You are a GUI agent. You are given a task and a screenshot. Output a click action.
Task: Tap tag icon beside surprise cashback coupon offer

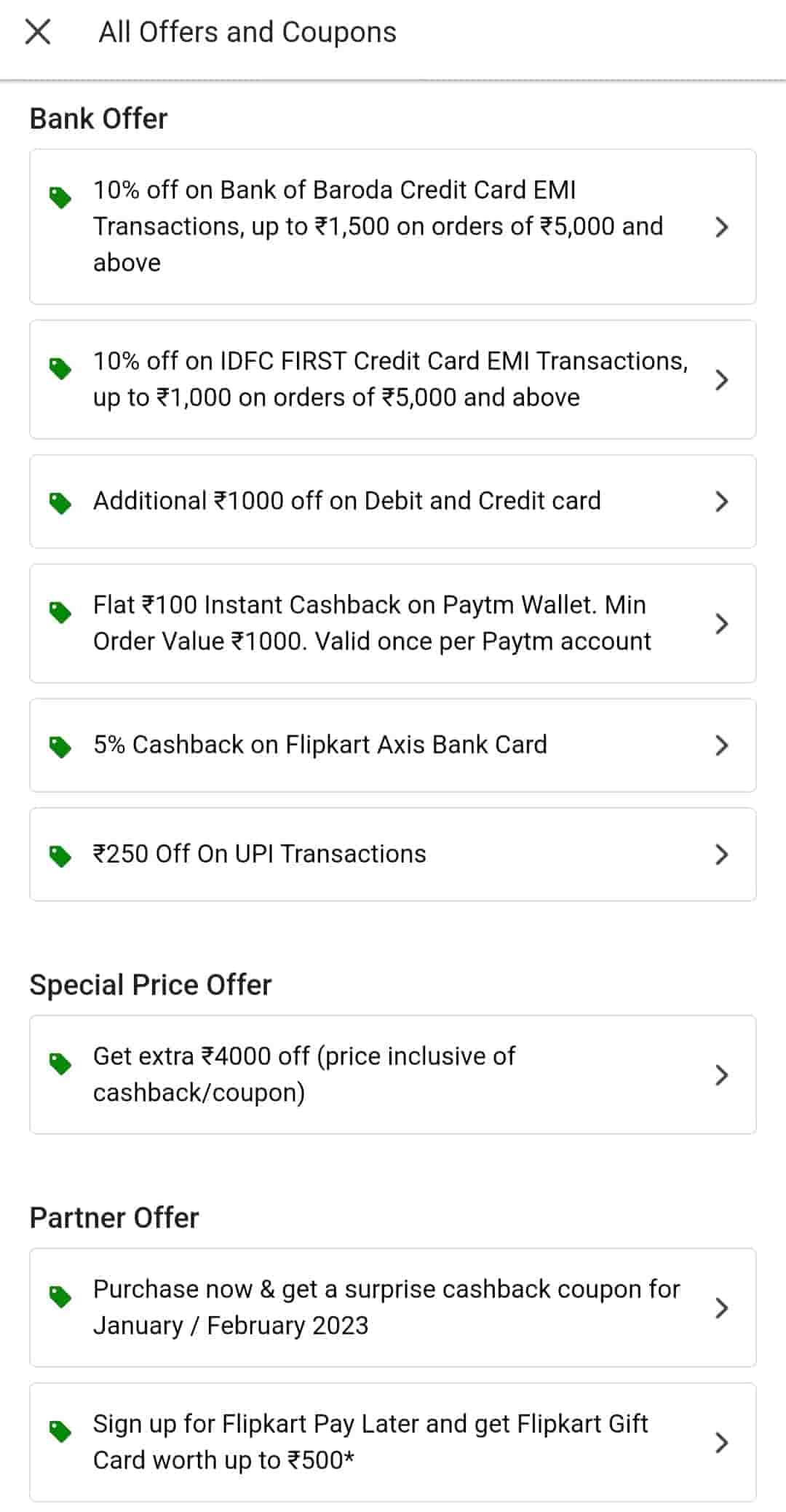pos(60,1297)
